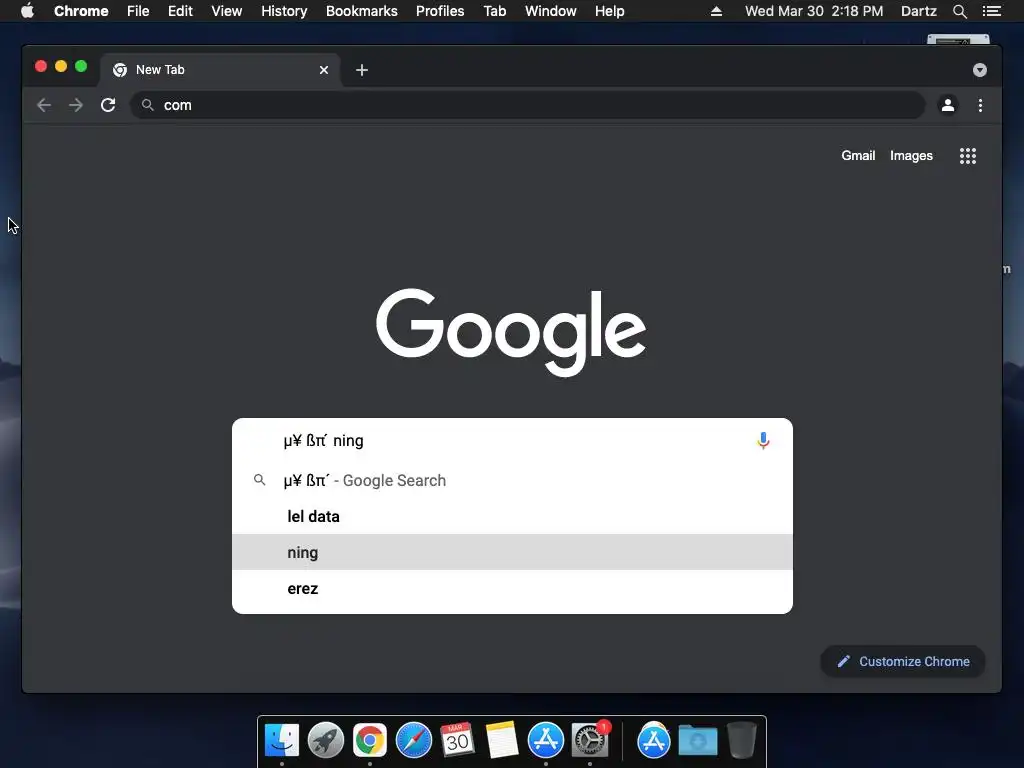Click the pencil icon in Customize Chrome
This screenshot has height=768, width=1024.
point(844,662)
